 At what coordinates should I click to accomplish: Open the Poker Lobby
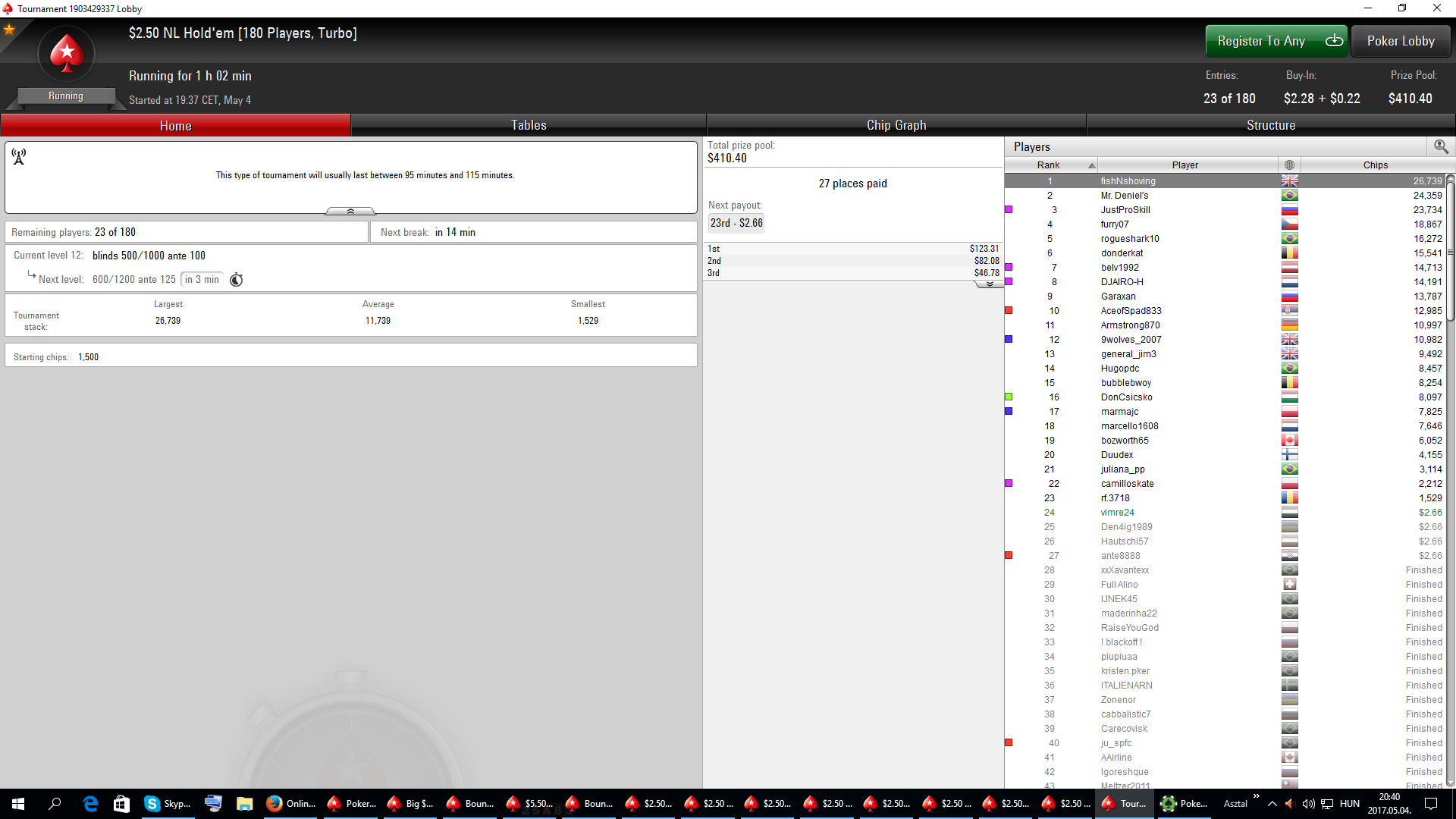[1401, 41]
